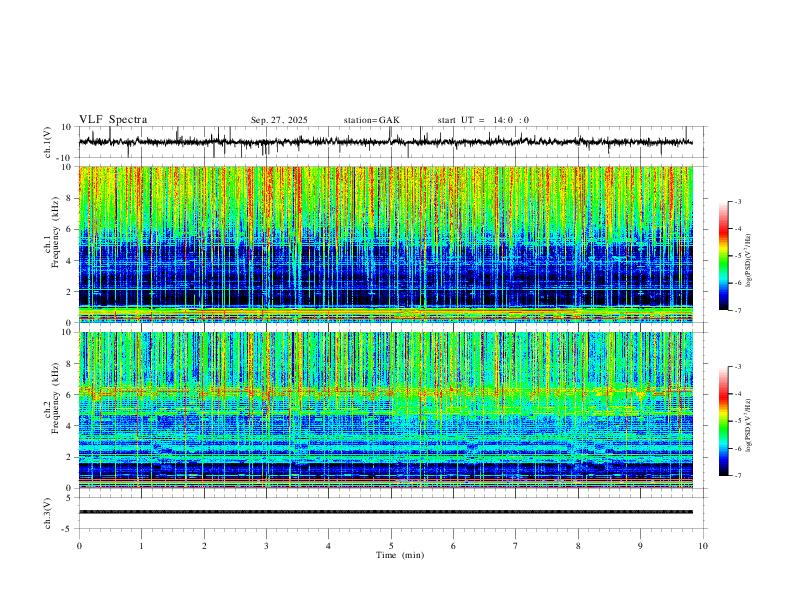
Task: Click the 5 minute mark on time axis
Action: [x=391, y=546]
